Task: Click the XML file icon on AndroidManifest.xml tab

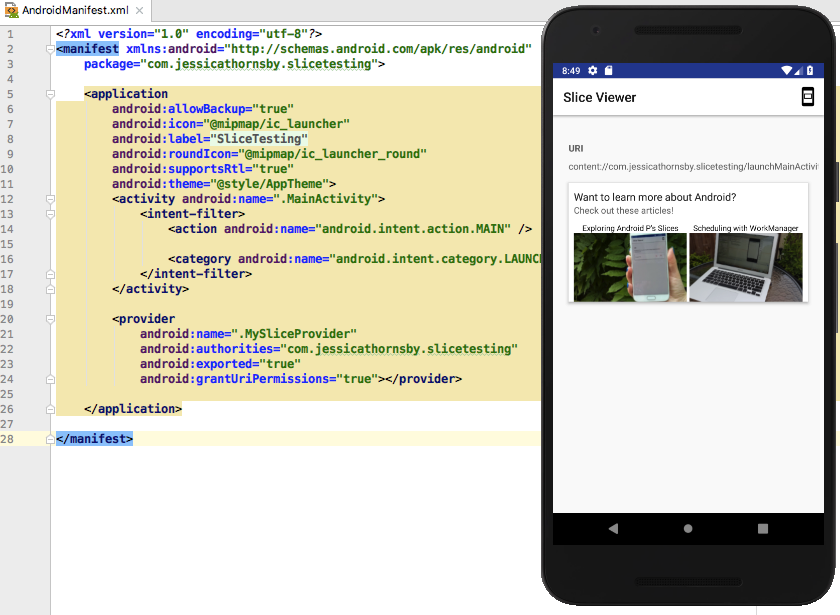Action: 12,9
